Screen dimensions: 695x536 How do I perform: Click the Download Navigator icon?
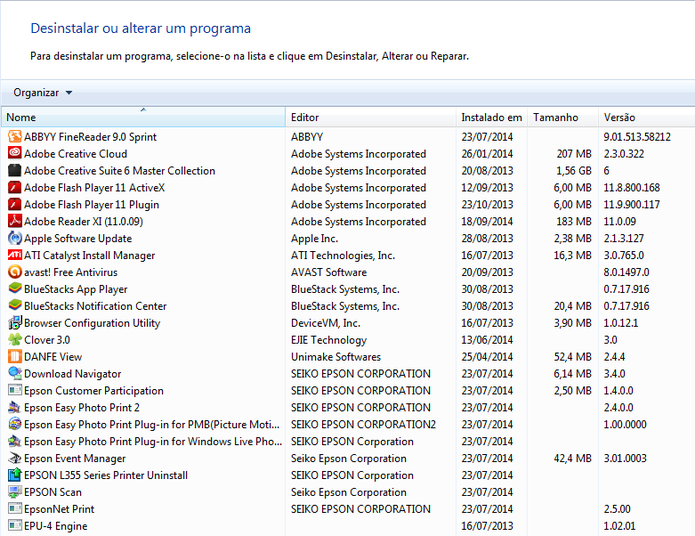pyautogui.click(x=15, y=373)
